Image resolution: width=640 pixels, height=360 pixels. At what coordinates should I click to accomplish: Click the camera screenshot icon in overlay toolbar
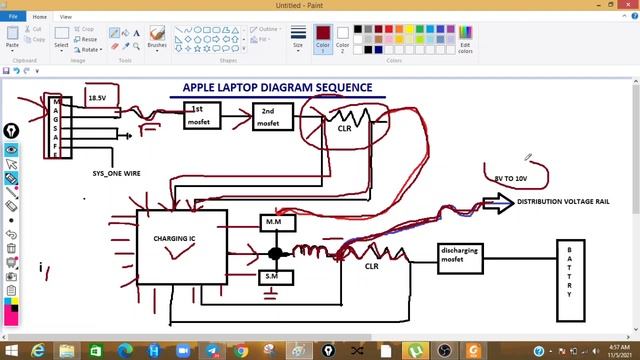(x=11, y=277)
